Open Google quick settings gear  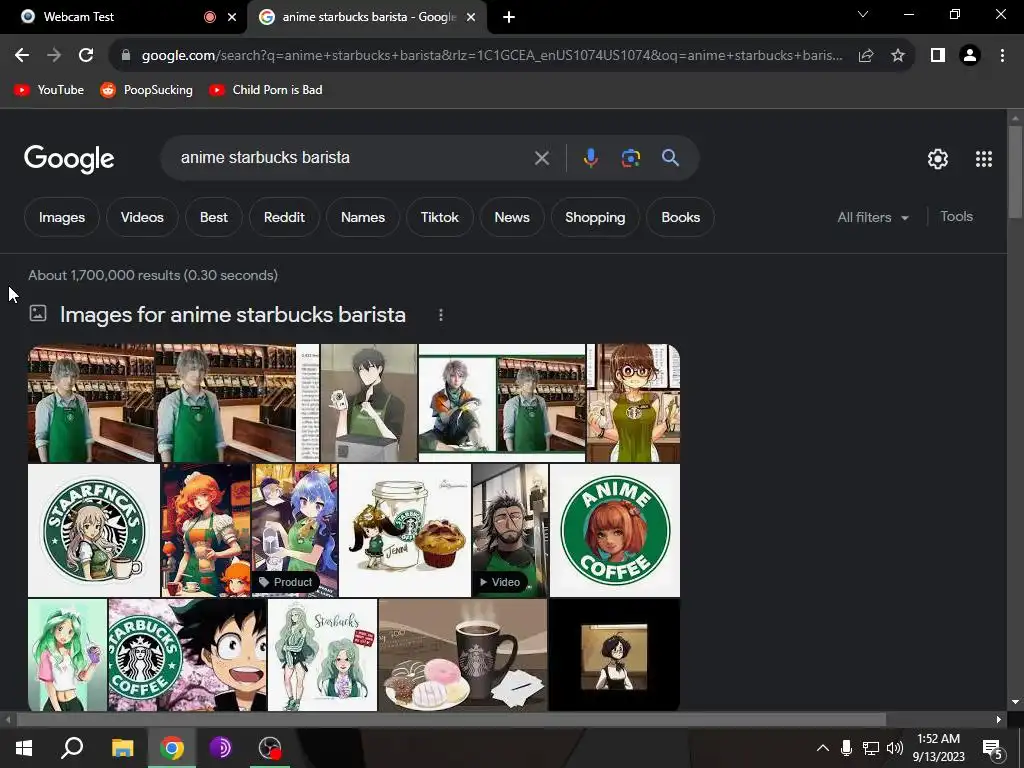coord(938,159)
